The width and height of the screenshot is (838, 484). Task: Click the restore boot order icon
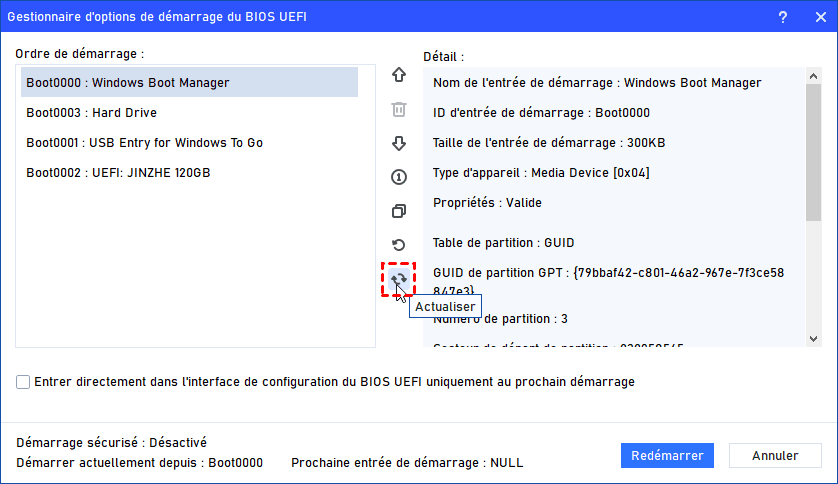click(x=399, y=245)
